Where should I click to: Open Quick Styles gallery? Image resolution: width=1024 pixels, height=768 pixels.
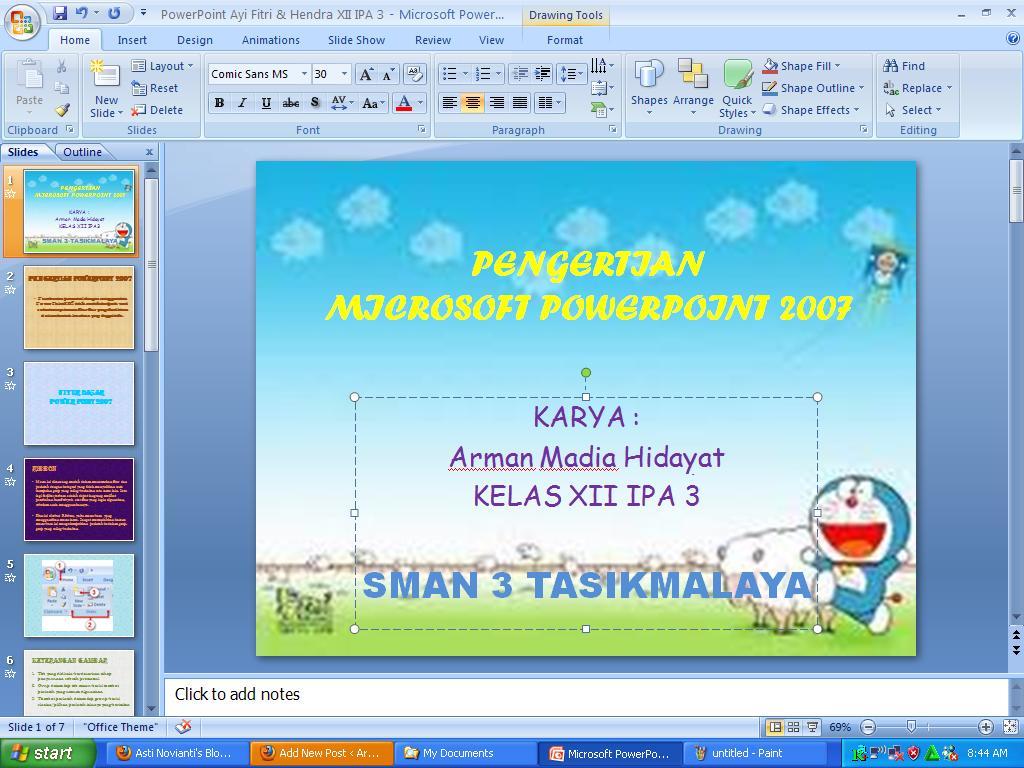[x=737, y=88]
